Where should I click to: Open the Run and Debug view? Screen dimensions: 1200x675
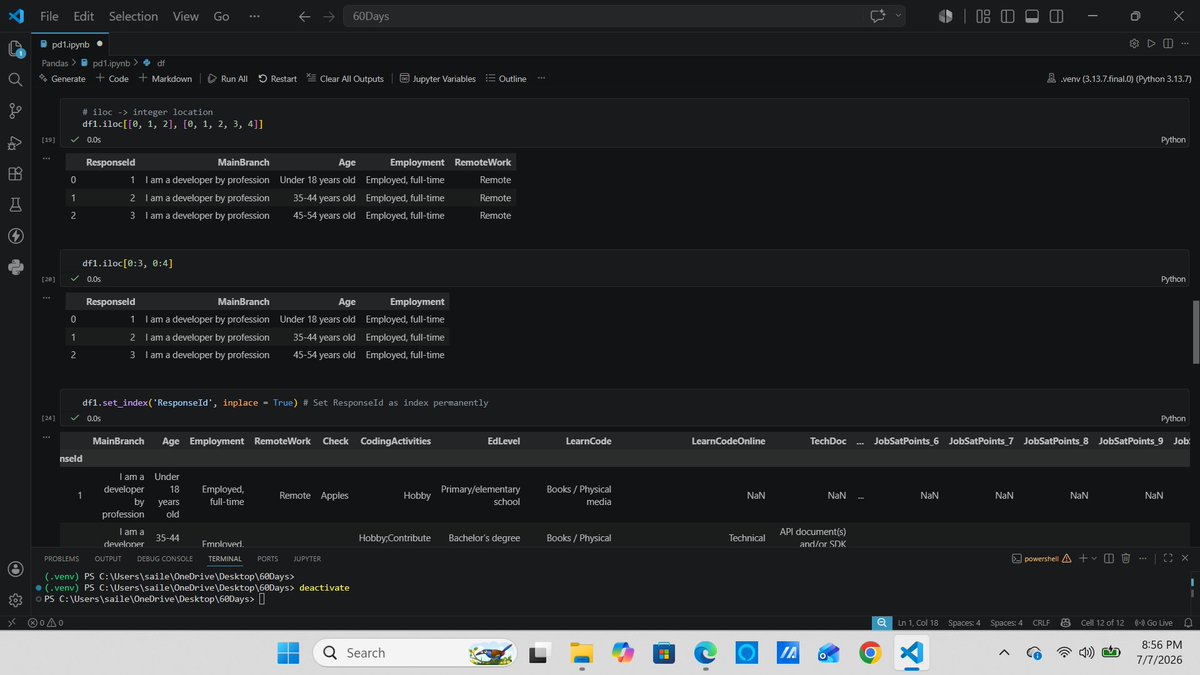[15, 142]
